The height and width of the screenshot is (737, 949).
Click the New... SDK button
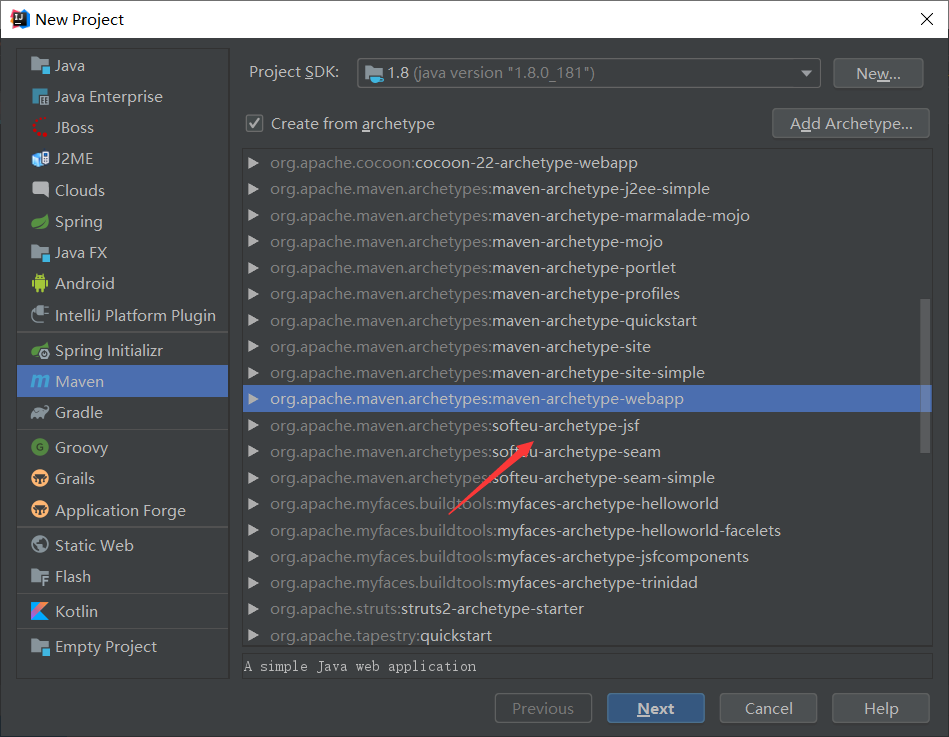tap(878, 73)
